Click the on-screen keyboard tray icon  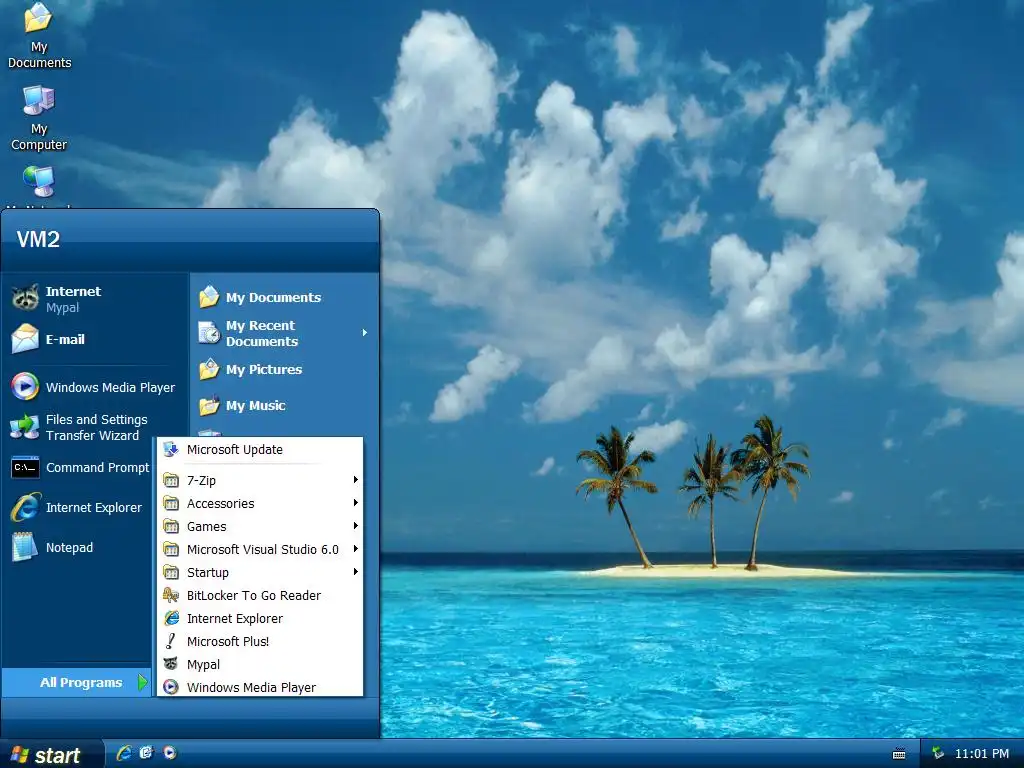pyautogui.click(x=899, y=754)
